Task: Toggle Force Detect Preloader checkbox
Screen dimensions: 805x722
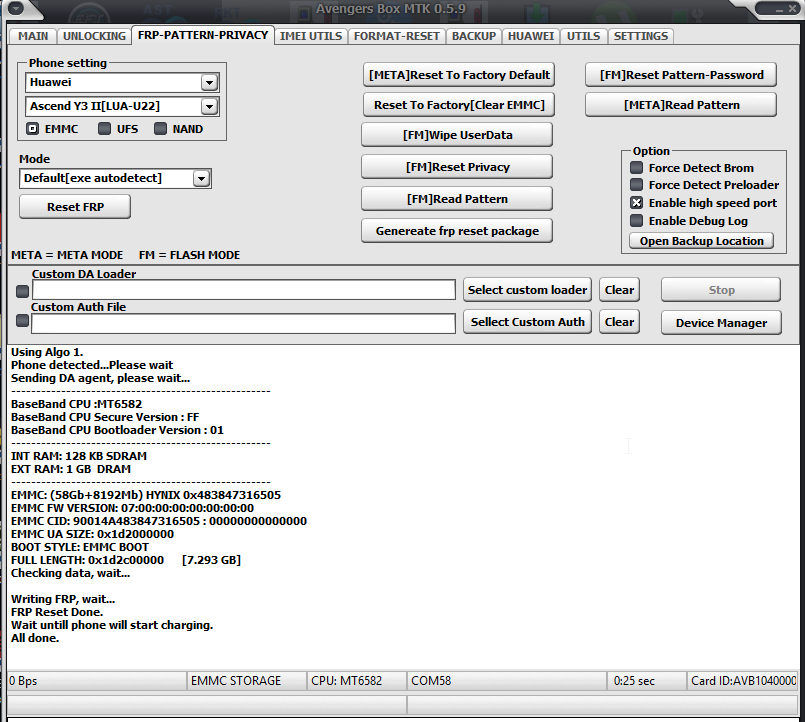Action: pos(636,185)
